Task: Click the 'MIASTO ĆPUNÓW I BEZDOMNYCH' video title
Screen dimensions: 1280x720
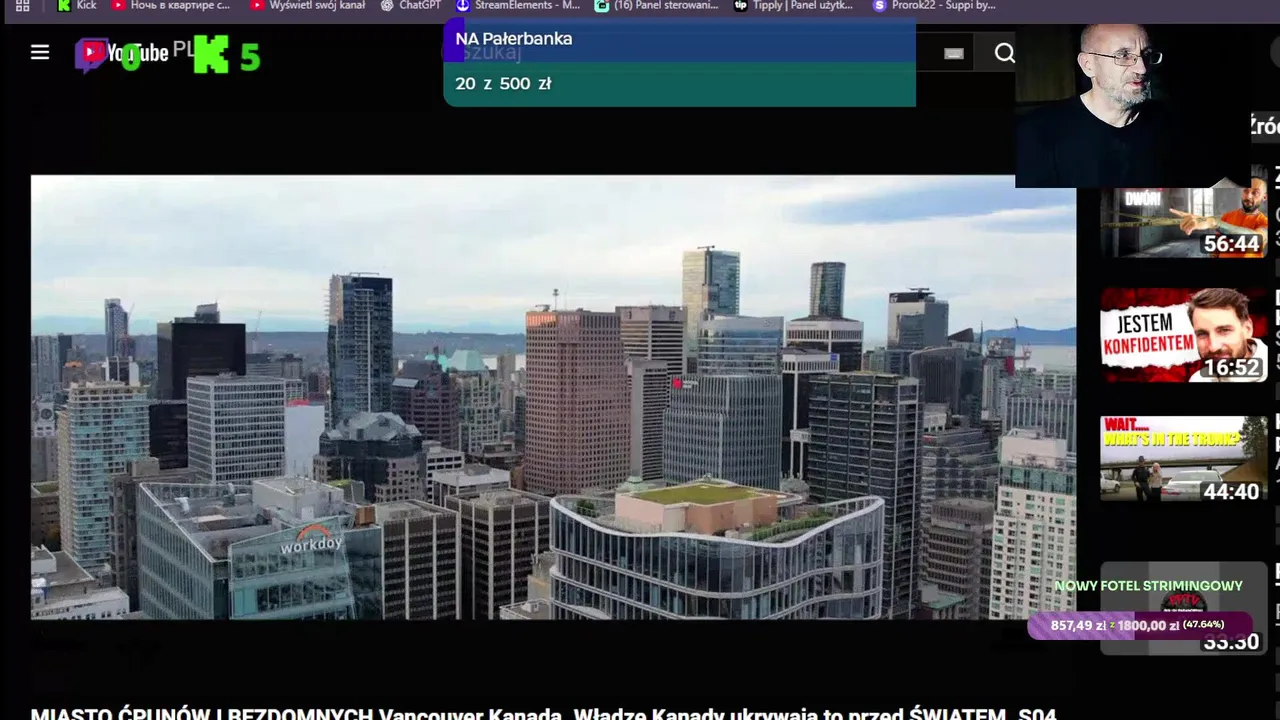Action: pos(543,713)
